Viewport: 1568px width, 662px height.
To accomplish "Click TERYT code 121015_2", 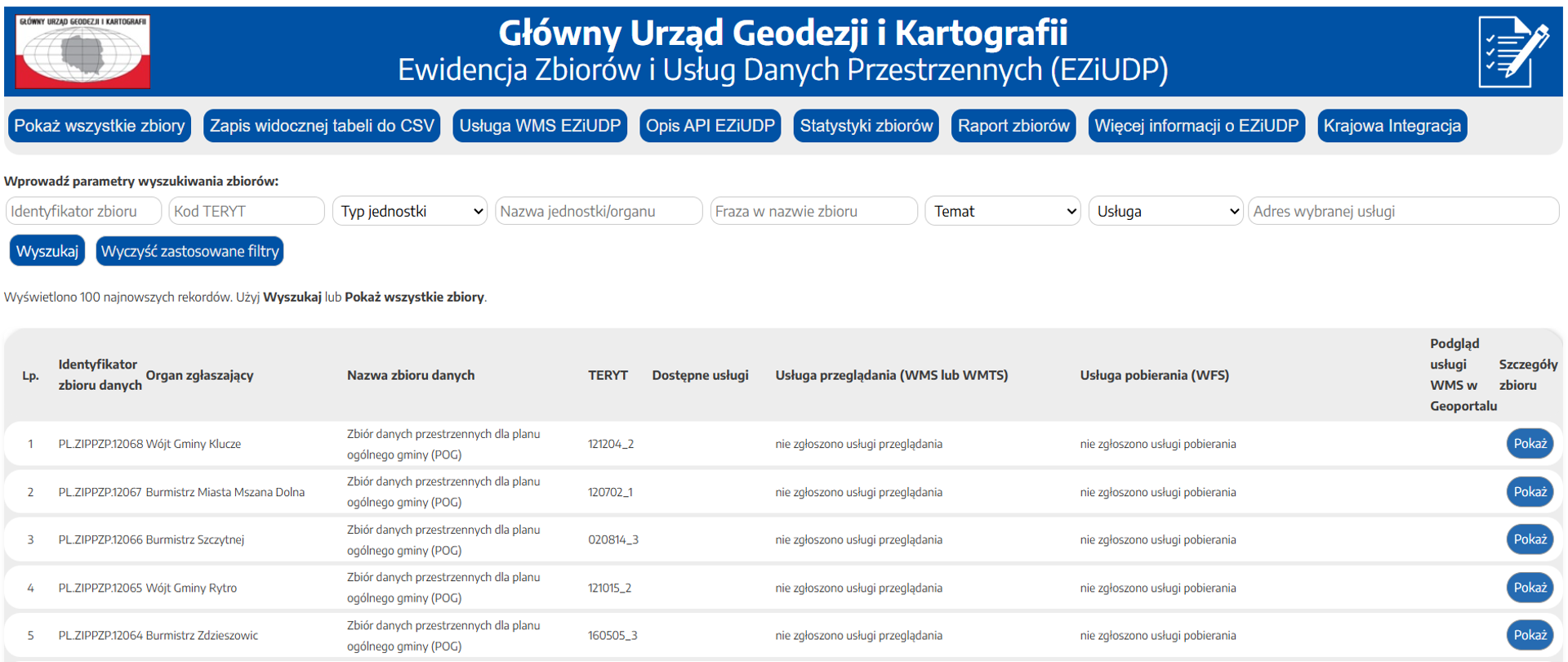I will (x=610, y=588).
